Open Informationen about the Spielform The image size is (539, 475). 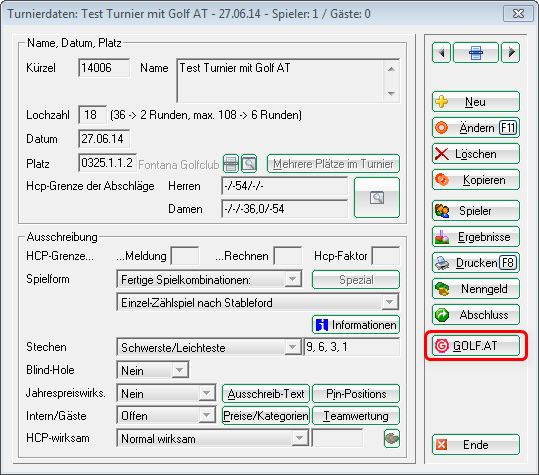(356, 325)
